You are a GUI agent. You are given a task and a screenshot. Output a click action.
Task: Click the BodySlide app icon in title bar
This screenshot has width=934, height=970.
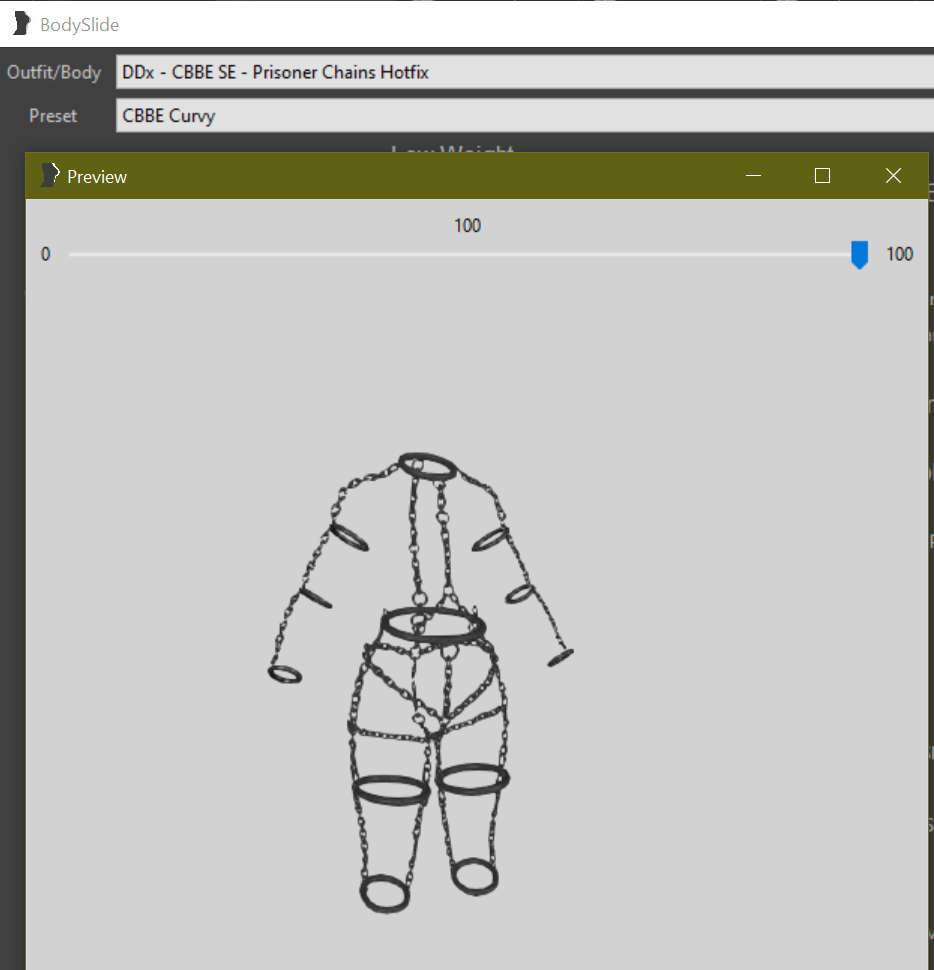(22, 24)
